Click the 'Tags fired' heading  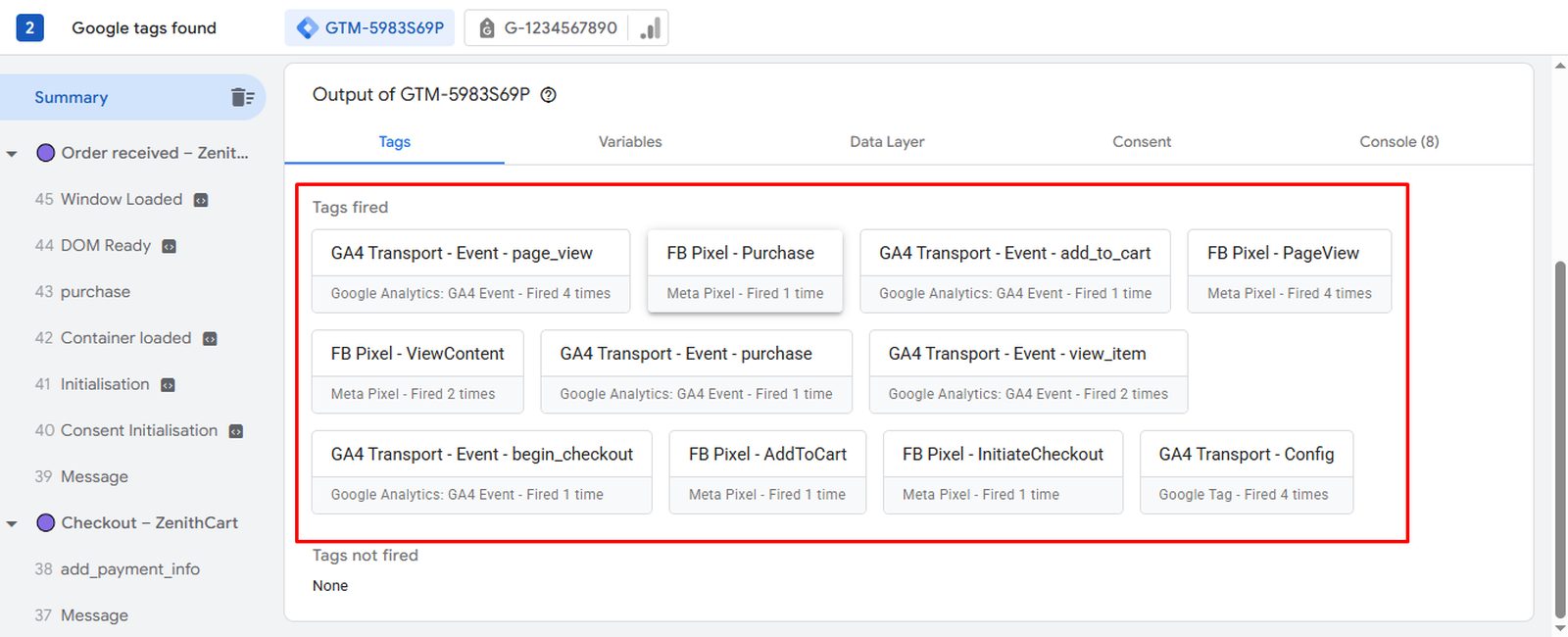pos(350,207)
